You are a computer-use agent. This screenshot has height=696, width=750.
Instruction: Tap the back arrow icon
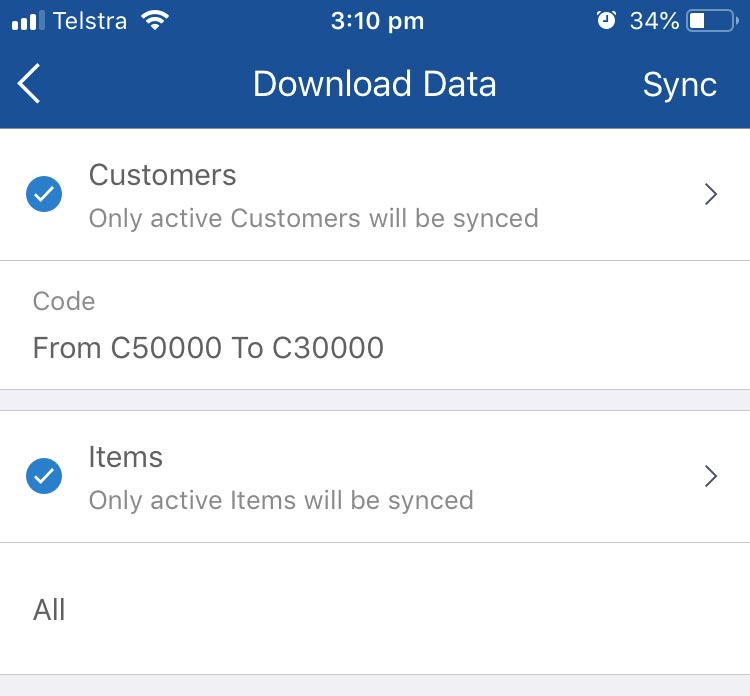29,84
